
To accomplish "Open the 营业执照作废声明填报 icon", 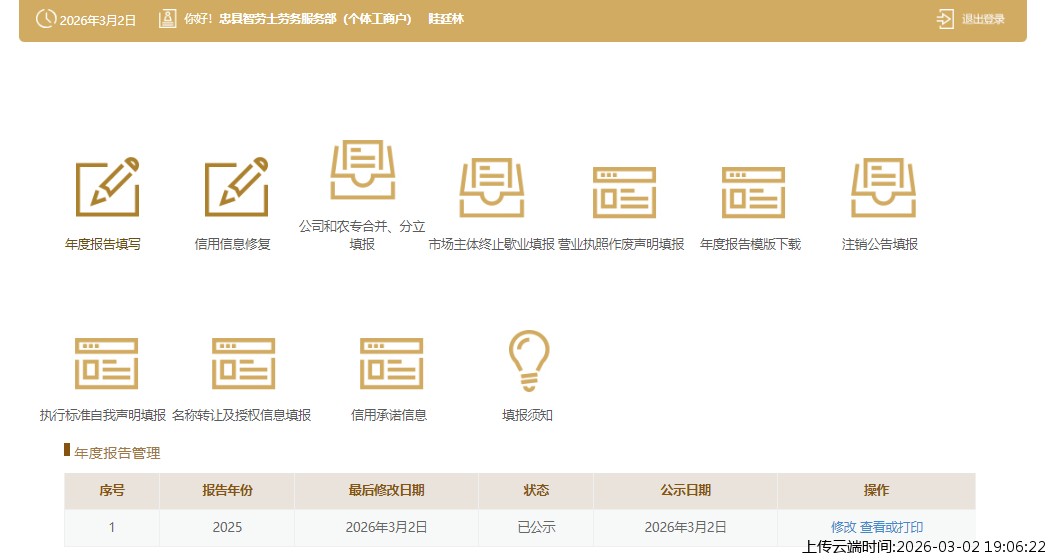I will [x=623, y=192].
